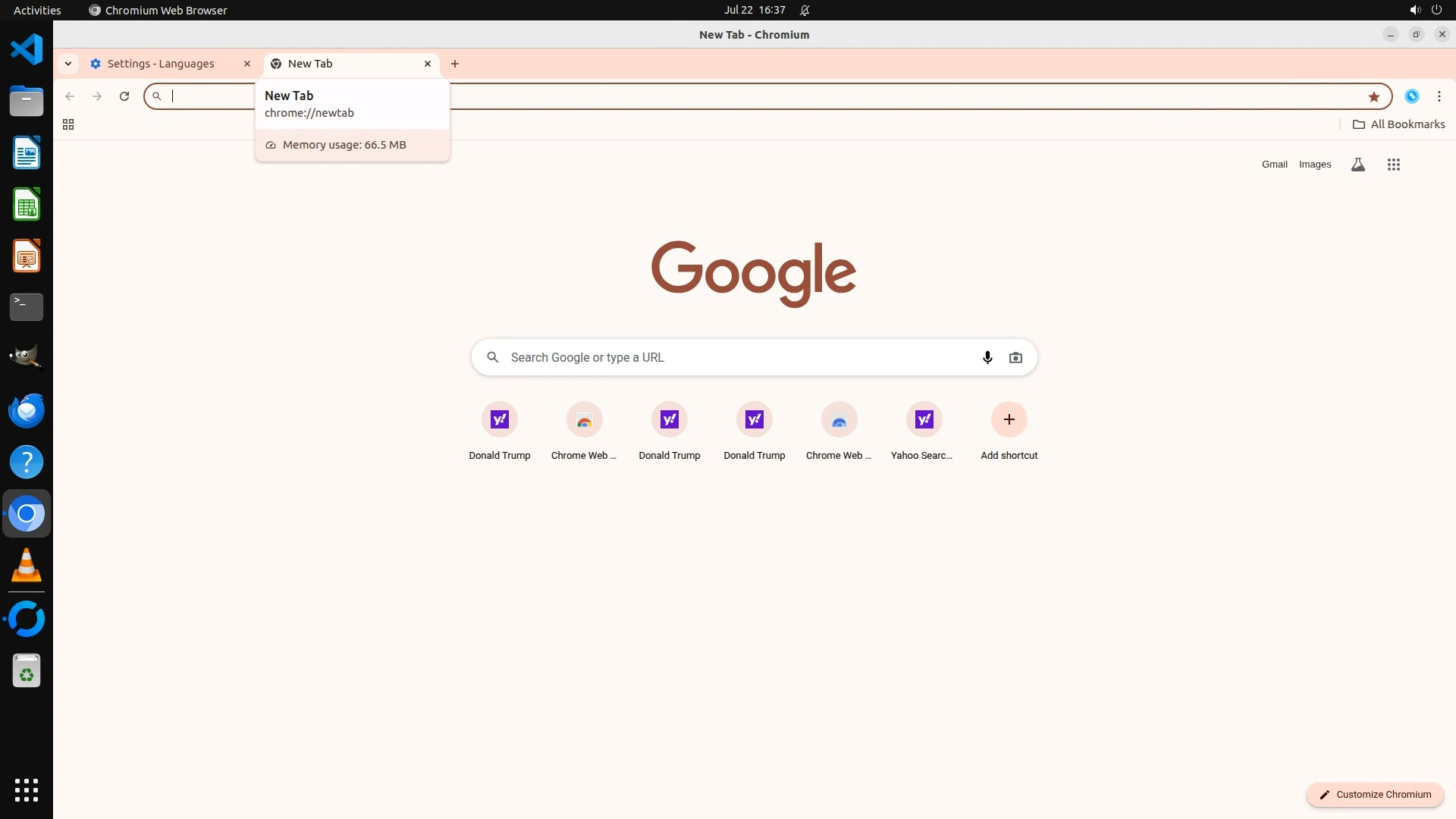The height and width of the screenshot is (819, 1456).
Task: Expand the tab search dropdown arrow
Action: coord(68,64)
